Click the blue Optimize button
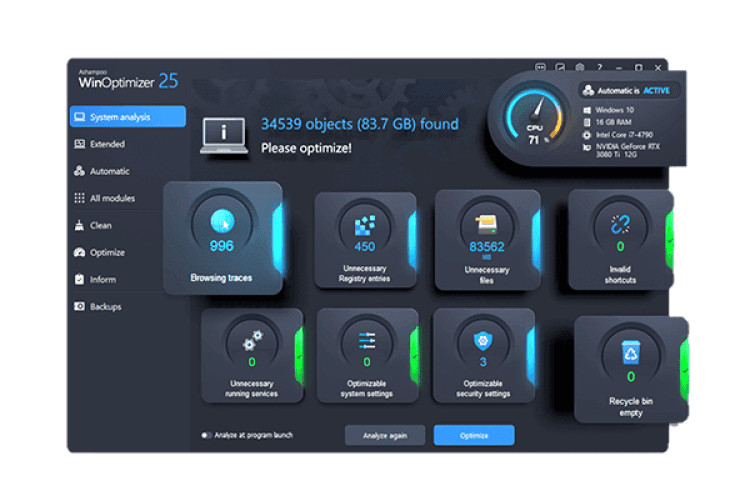Screen dimensions: 750x496 click(x=474, y=435)
